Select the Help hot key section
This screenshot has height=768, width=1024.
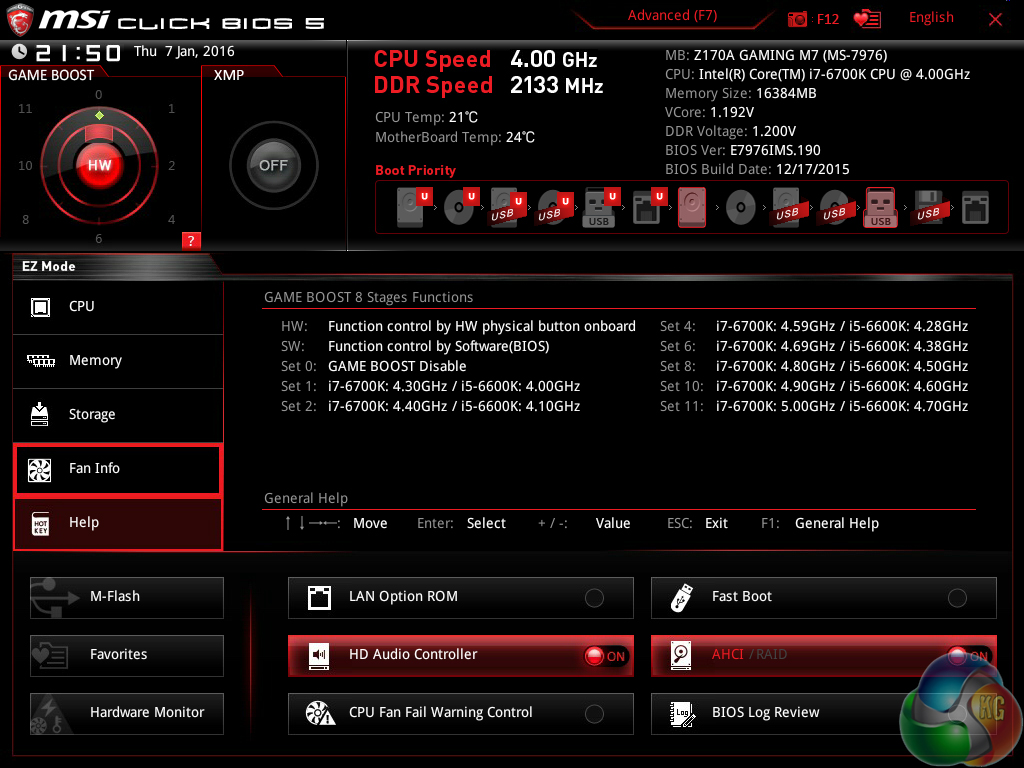[118, 524]
